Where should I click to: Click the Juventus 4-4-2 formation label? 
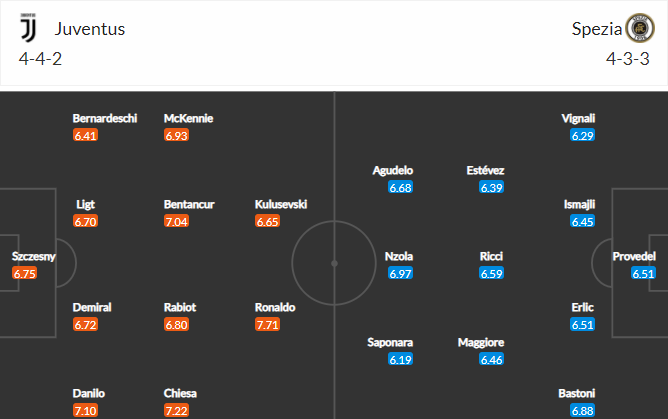pyautogui.click(x=40, y=59)
